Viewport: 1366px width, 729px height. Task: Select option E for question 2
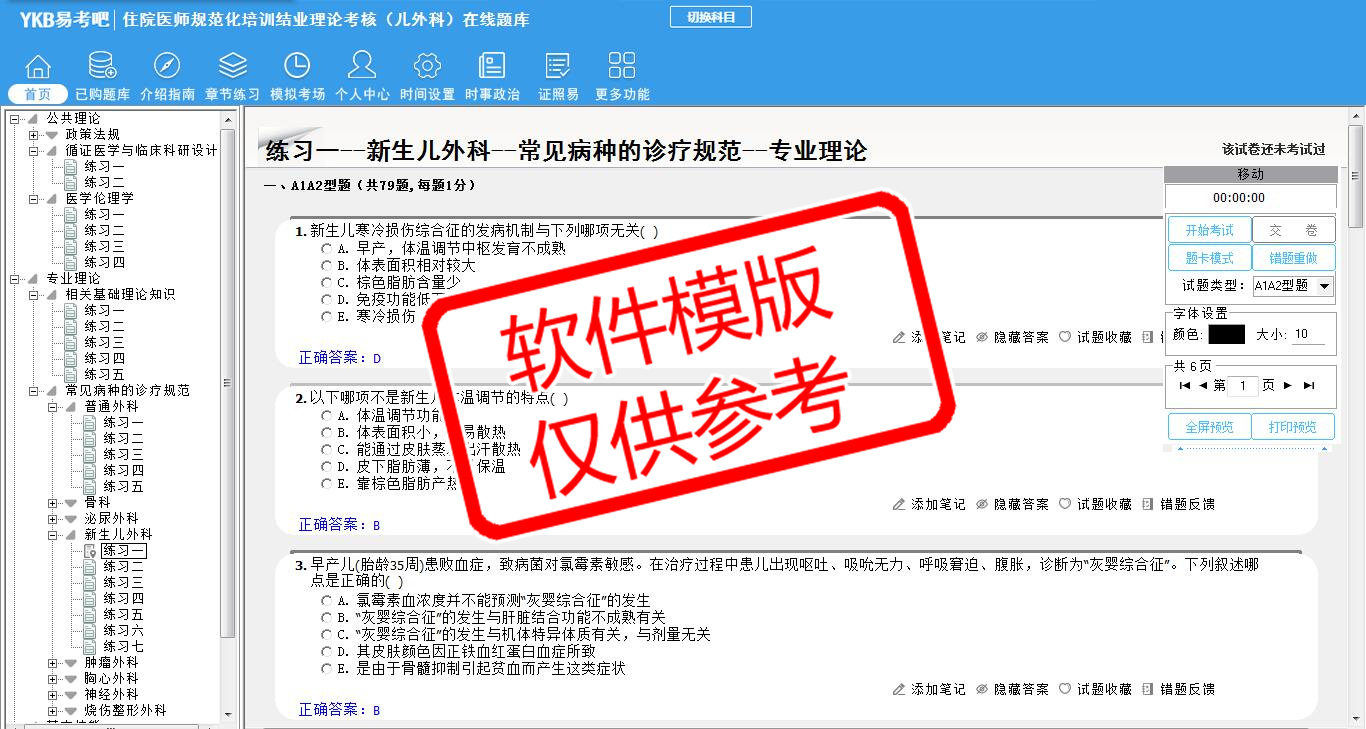tap(326, 484)
